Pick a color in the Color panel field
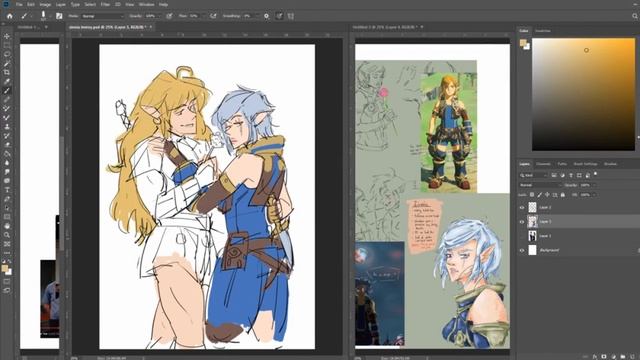 (583, 94)
